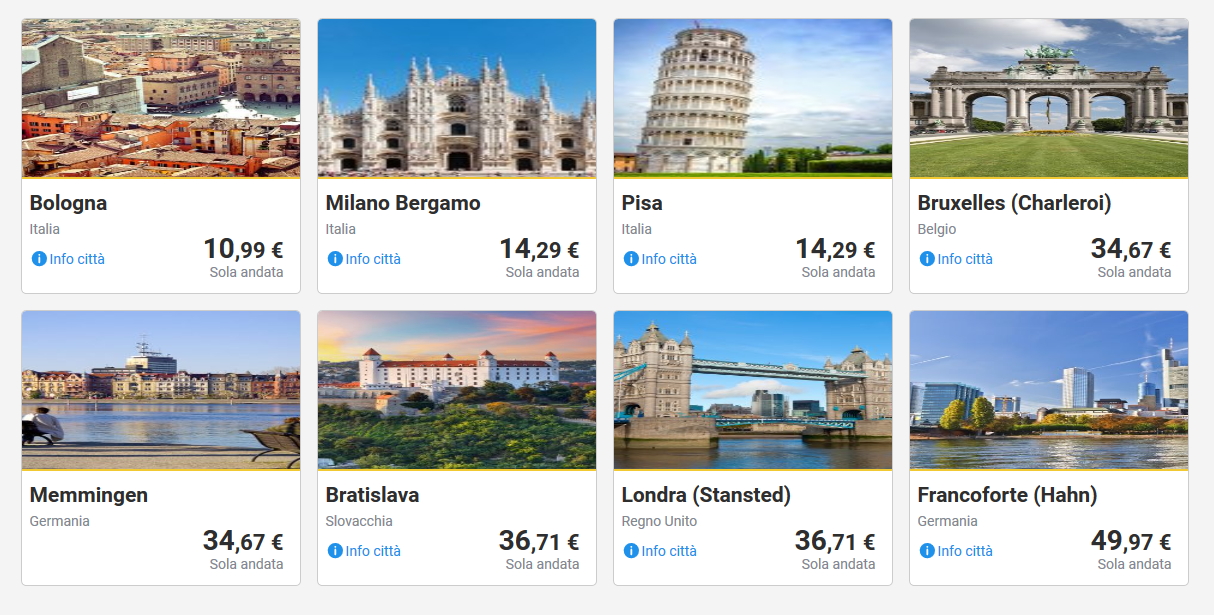Screen dimensions: 1214x615
Task: Open the Bratislava castle photo
Action: coord(457,390)
